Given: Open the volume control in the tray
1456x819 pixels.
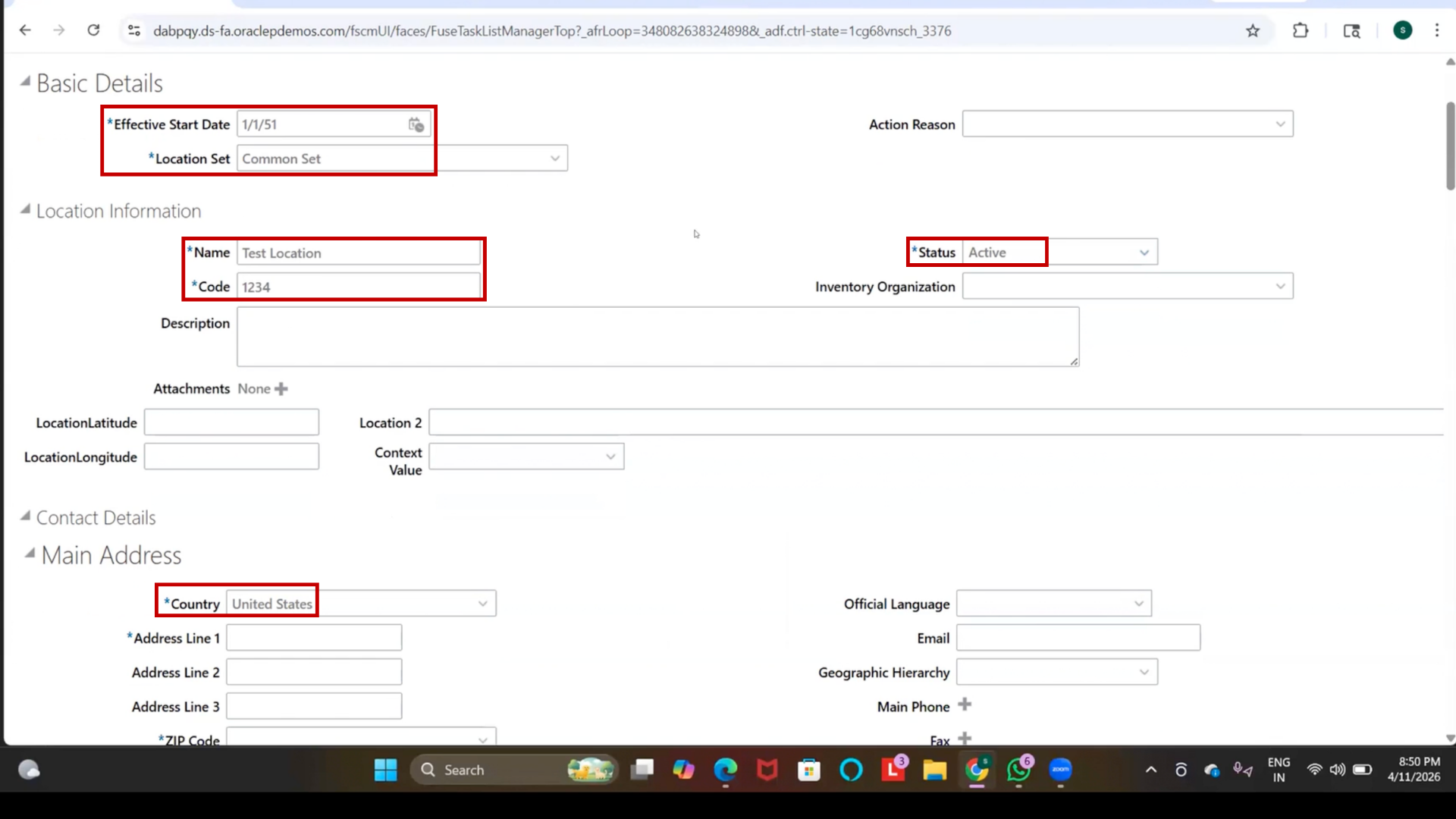Looking at the screenshot, I should 1338,770.
